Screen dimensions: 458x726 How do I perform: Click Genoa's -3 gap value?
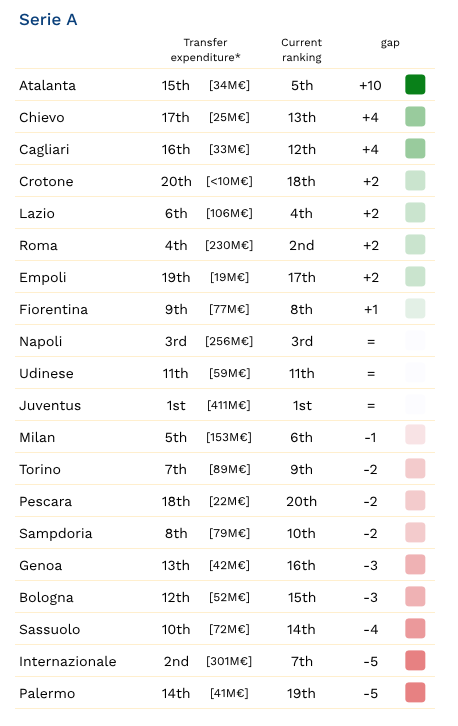click(370, 565)
